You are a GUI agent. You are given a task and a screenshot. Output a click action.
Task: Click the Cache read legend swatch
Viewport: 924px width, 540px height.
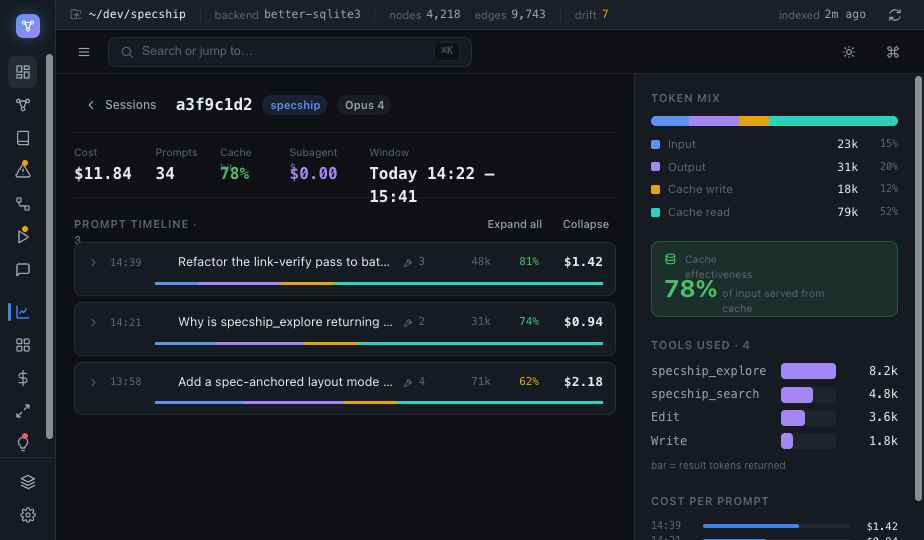(655, 212)
